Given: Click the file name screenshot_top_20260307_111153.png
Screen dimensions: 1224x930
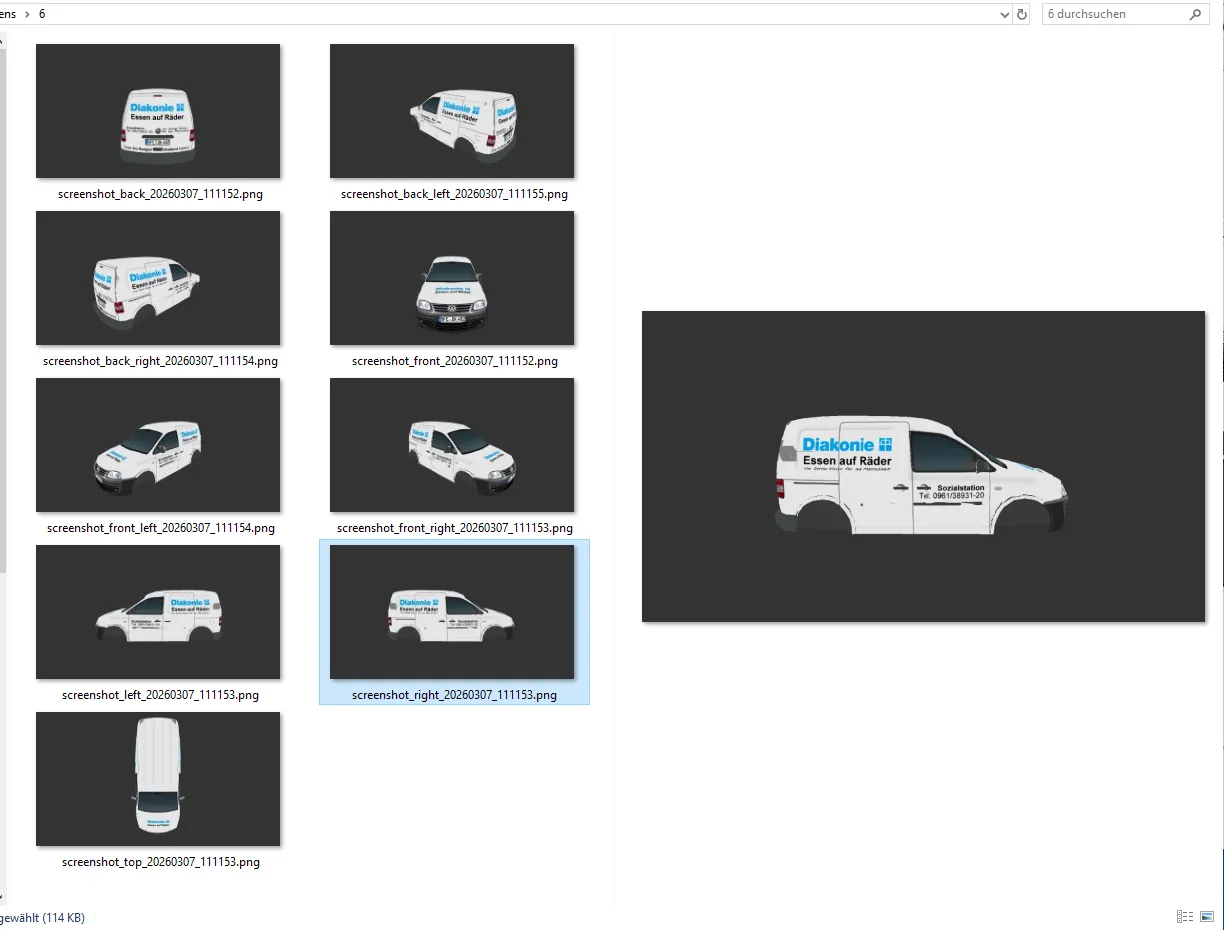Looking at the screenshot, I should 160,862.
